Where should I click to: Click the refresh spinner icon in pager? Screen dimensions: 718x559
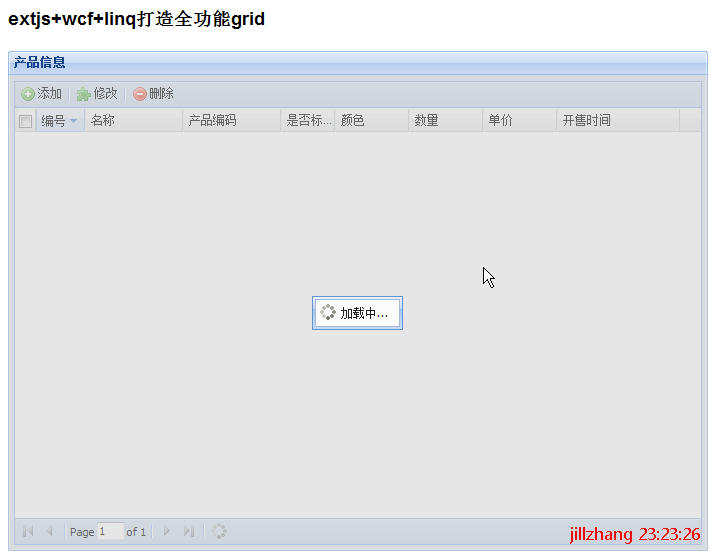(219, 532)
